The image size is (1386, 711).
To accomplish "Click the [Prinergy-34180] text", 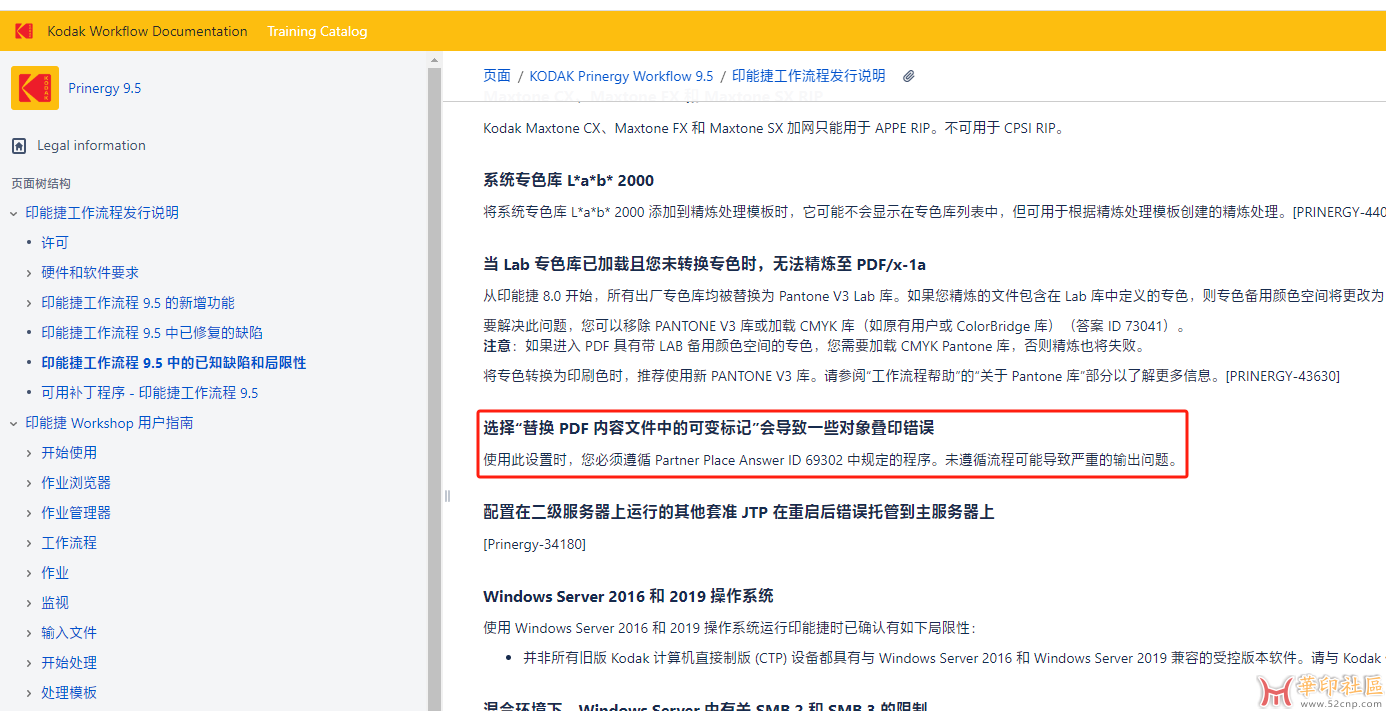I will click(x=534, y=544).
